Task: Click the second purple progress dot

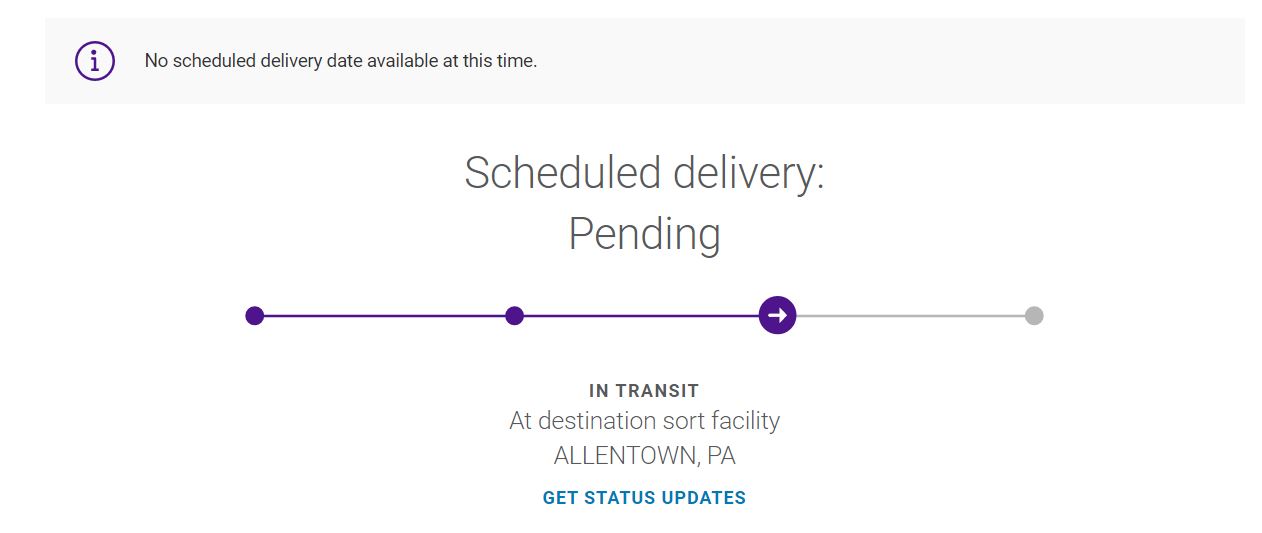Action: point(515,316)
